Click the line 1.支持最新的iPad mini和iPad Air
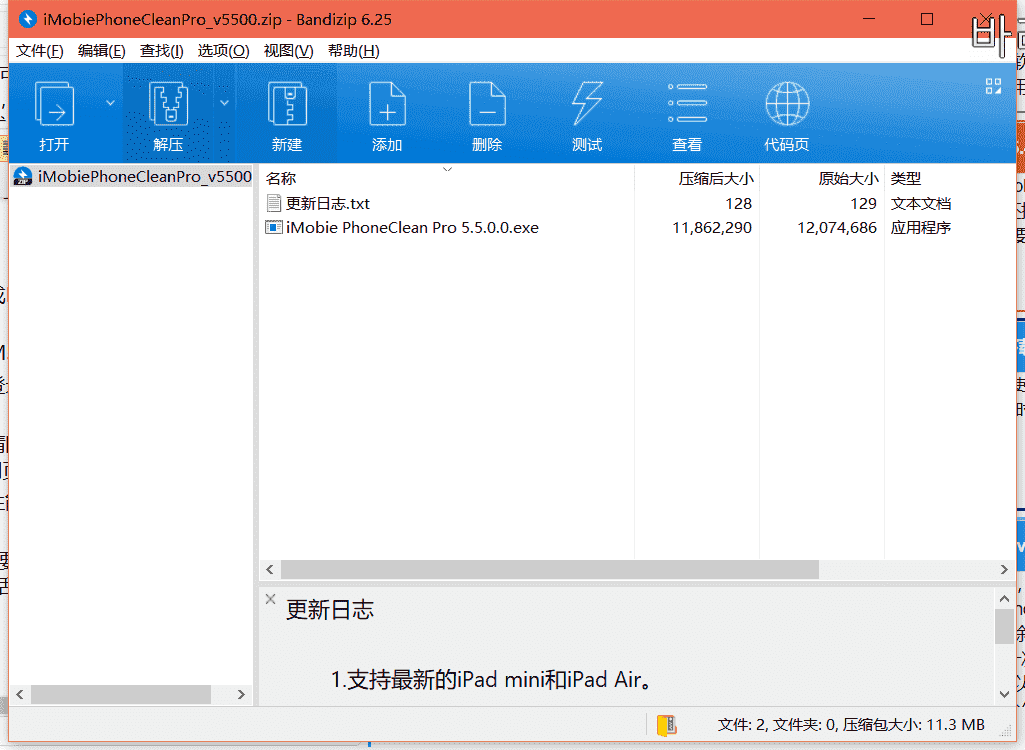Screen dimensions: 1025x750 point(492,680)
